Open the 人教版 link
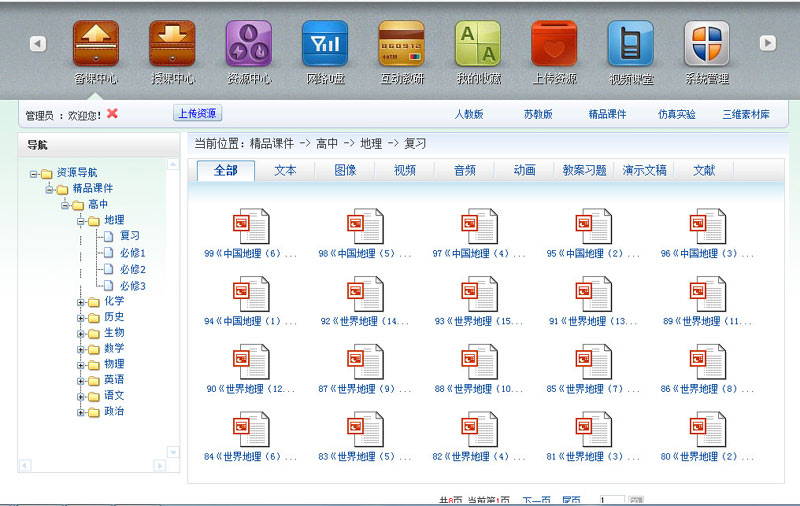Screen dimensions: 800x506 click(469, 115)
